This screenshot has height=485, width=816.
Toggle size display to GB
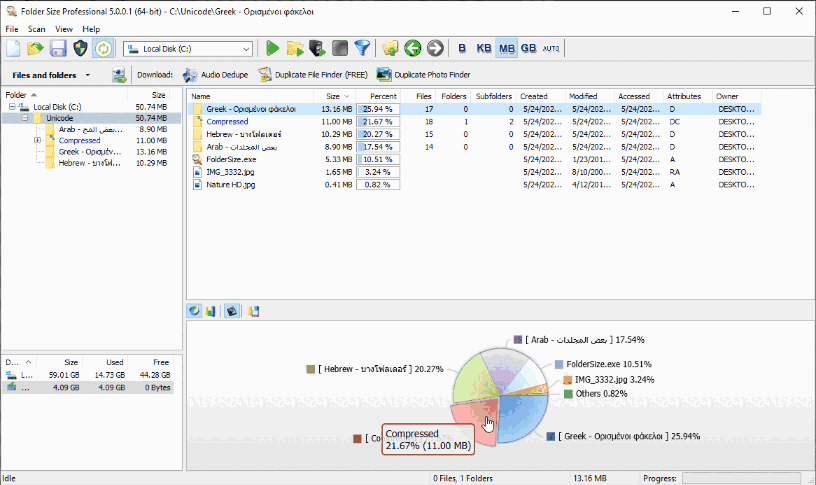[528, 48]
